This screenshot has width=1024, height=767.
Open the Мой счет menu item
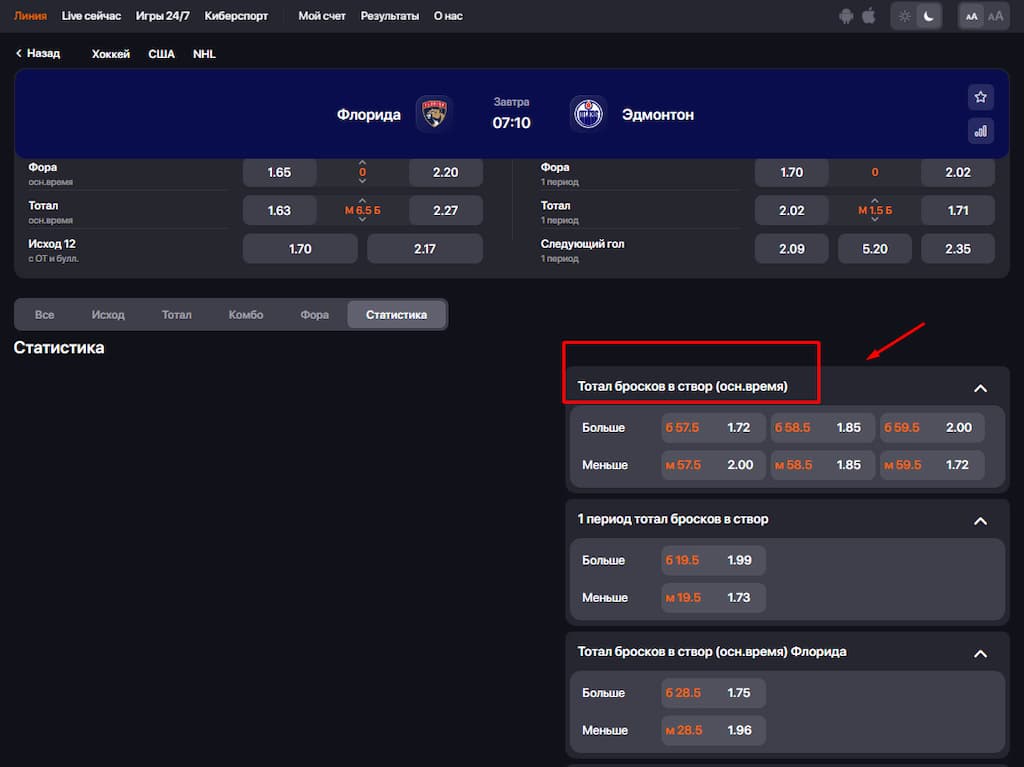coord(322,16)
